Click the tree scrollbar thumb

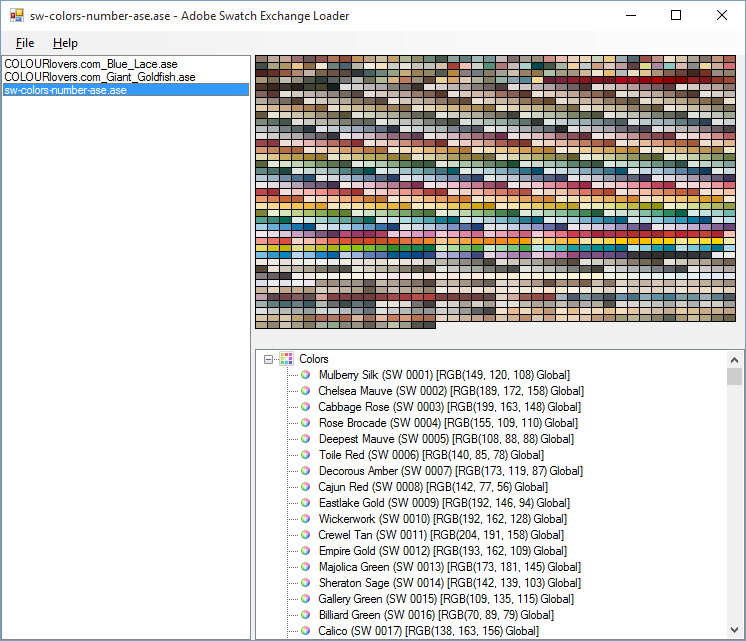pyautogui.click(x=734, y=376)
